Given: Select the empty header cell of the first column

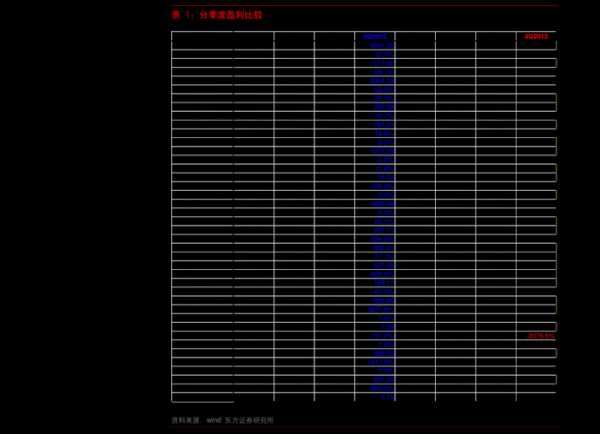Looking at the screenshot, I should [x=202, y=36].
